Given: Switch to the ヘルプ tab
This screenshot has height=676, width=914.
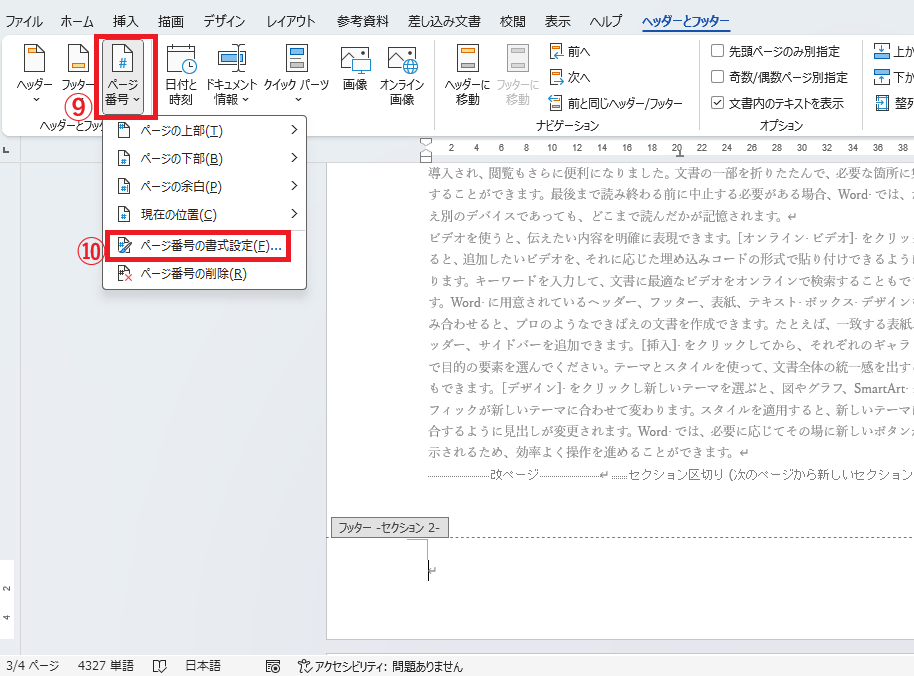Looking at the screenshot, I should click(606, 22).
